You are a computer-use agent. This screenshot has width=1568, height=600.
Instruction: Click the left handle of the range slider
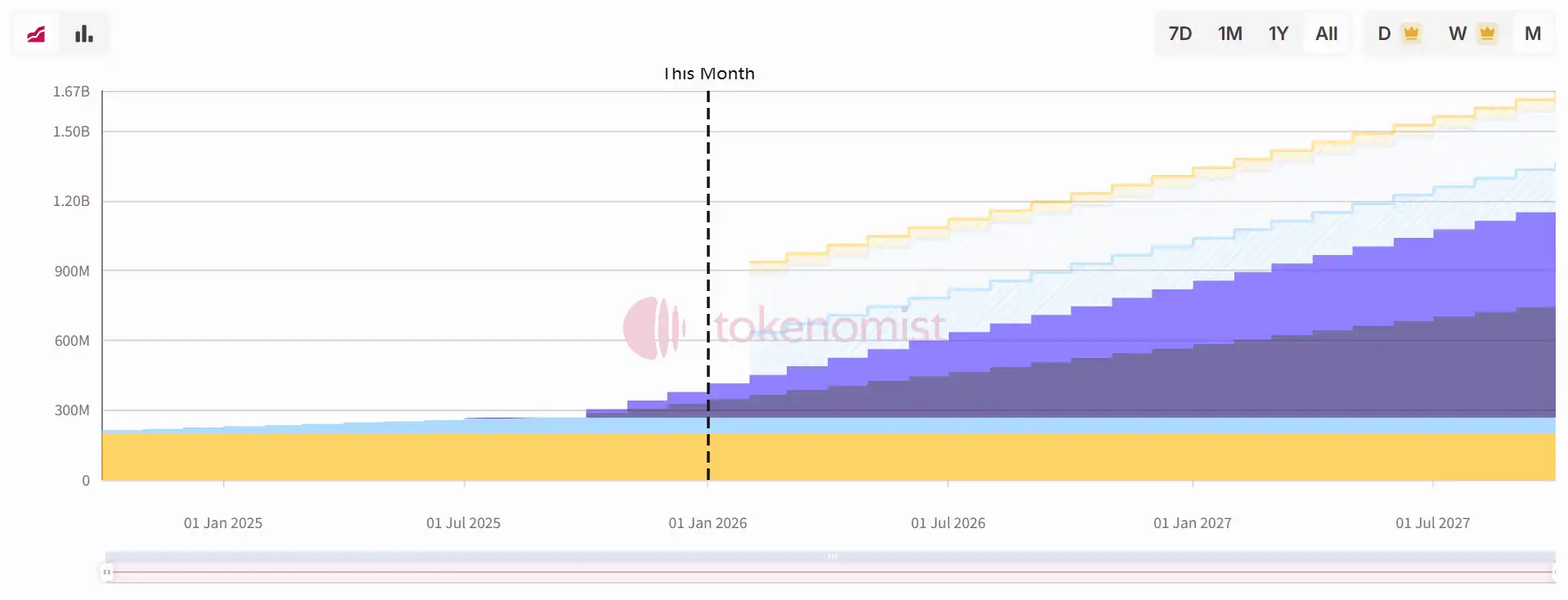click(x=107, y=572)
